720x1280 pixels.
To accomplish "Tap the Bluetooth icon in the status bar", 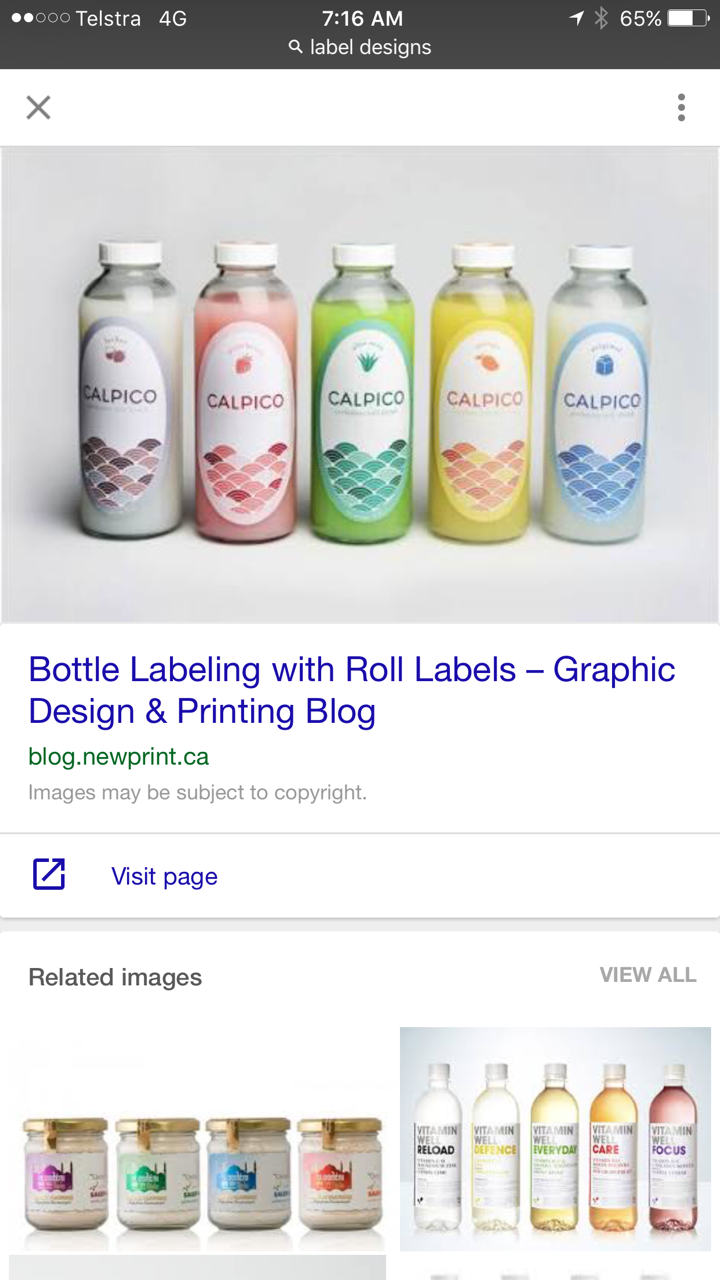I will 601,18.
